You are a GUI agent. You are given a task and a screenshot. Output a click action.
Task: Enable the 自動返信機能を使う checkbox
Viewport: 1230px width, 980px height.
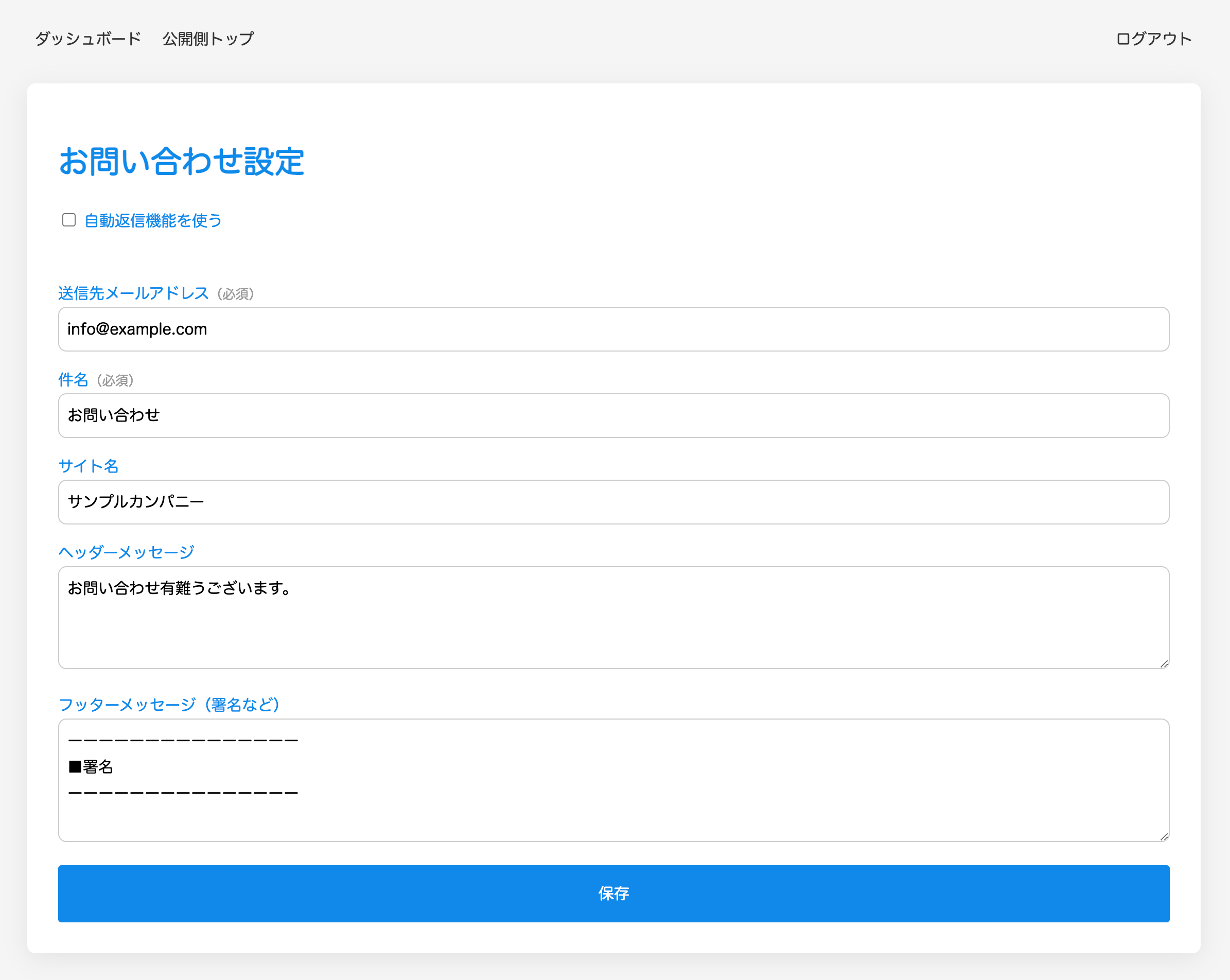point(69,220)
